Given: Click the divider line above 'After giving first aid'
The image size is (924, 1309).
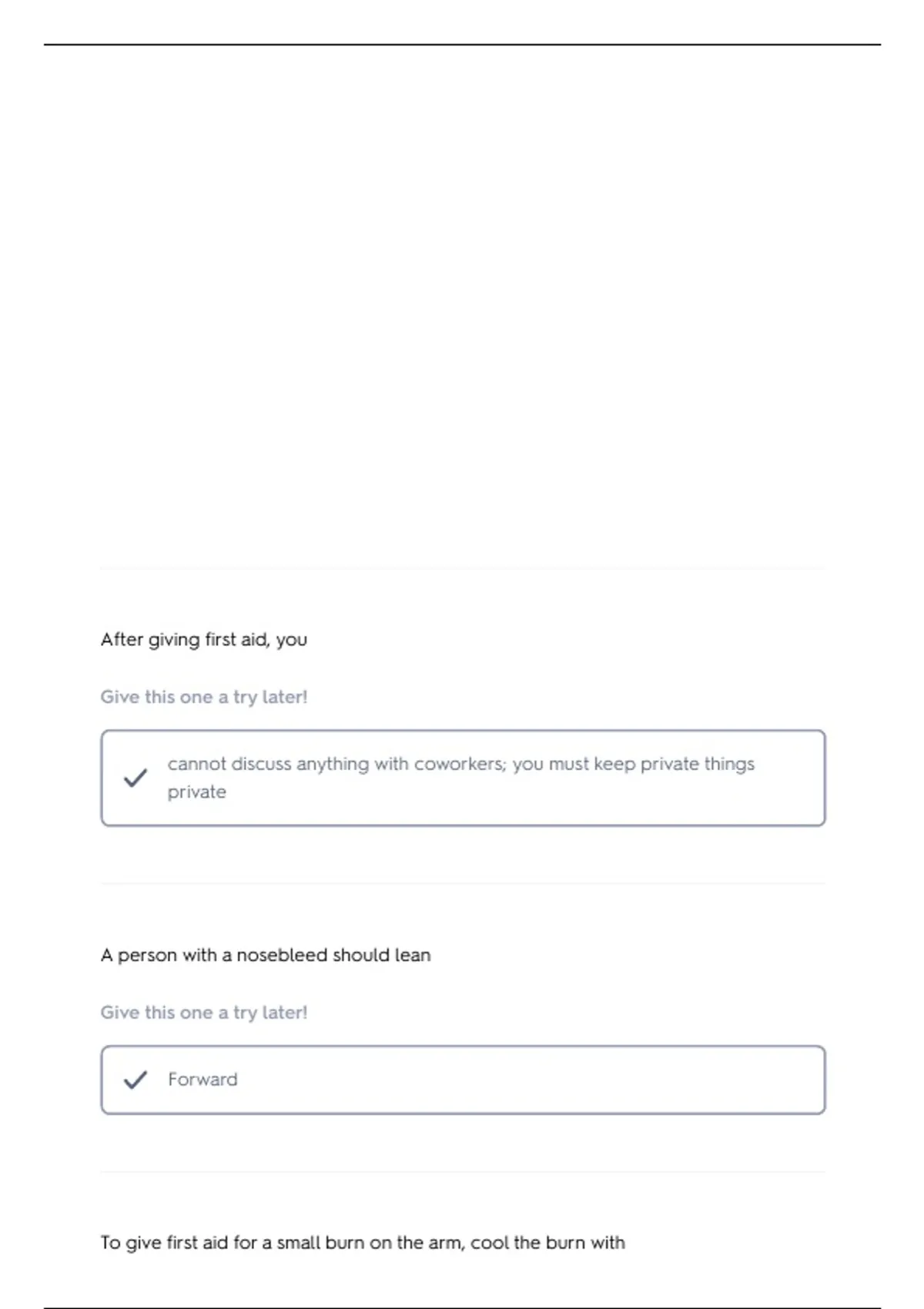Looking at the screenshot, I should [463, 568].
